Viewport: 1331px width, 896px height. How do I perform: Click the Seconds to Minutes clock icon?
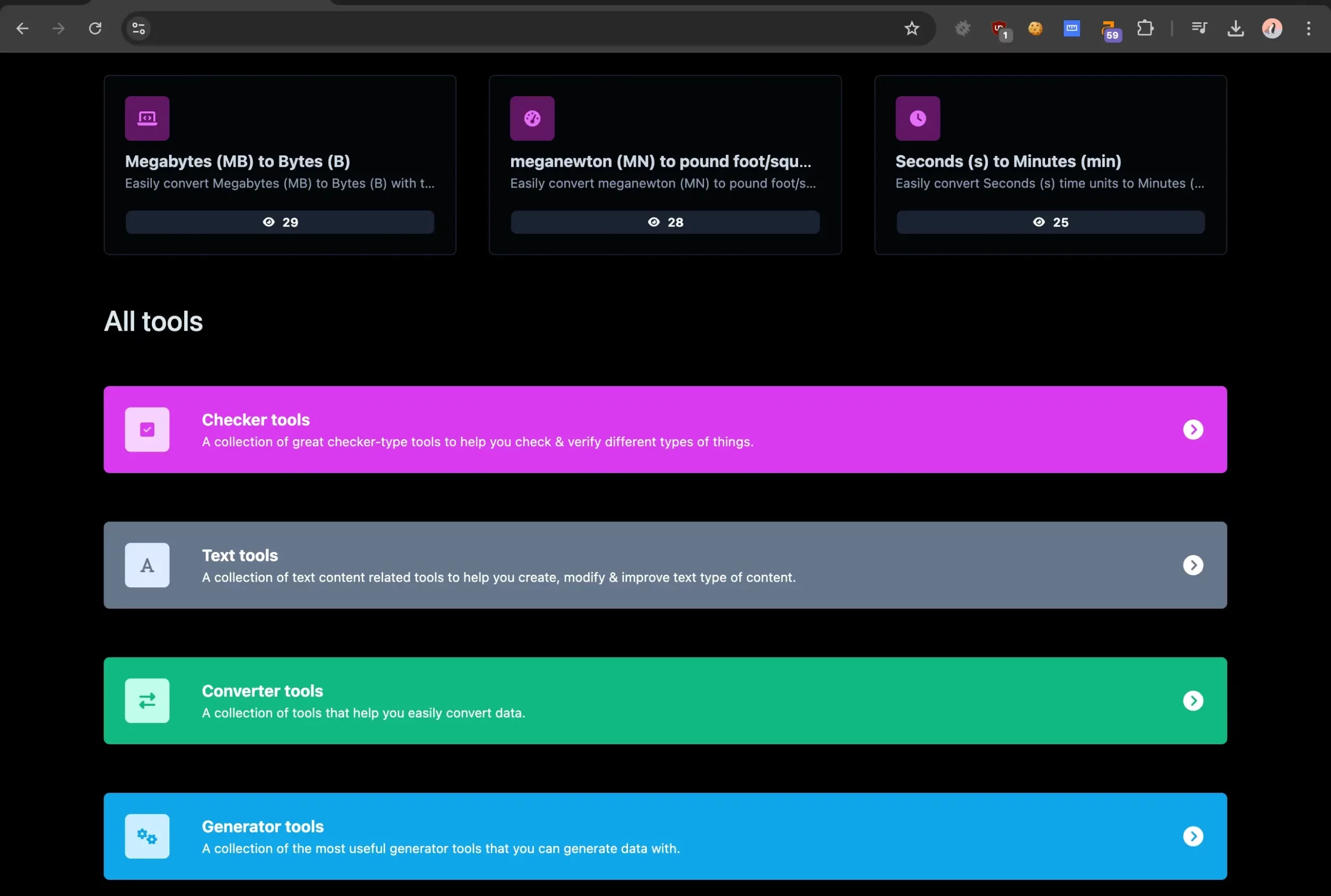pyautogui.click(x=917, y=118)
